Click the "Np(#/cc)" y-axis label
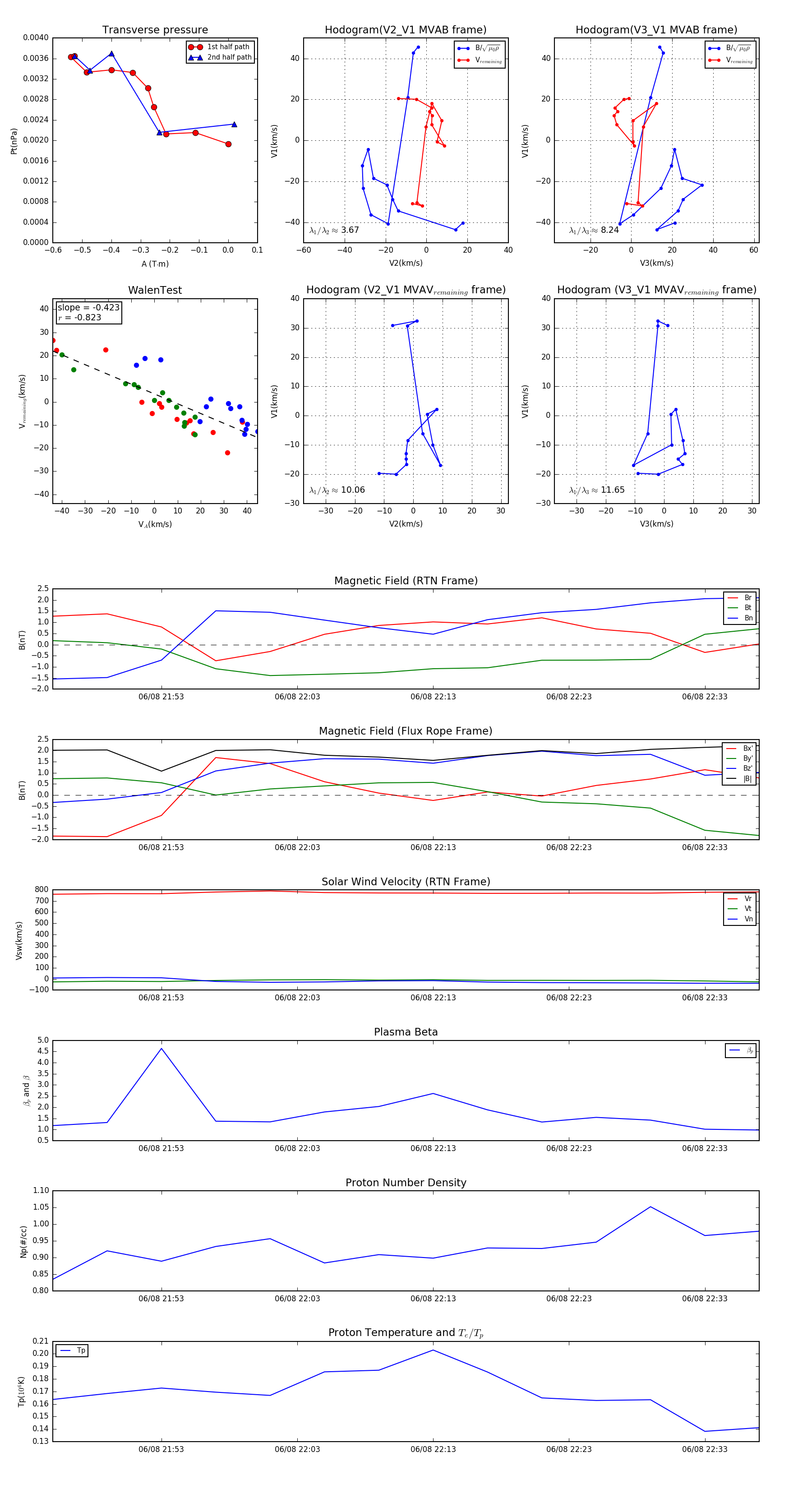Image resolution: width=812 pixels, height=1489 pixels. tap(24, 1241)
